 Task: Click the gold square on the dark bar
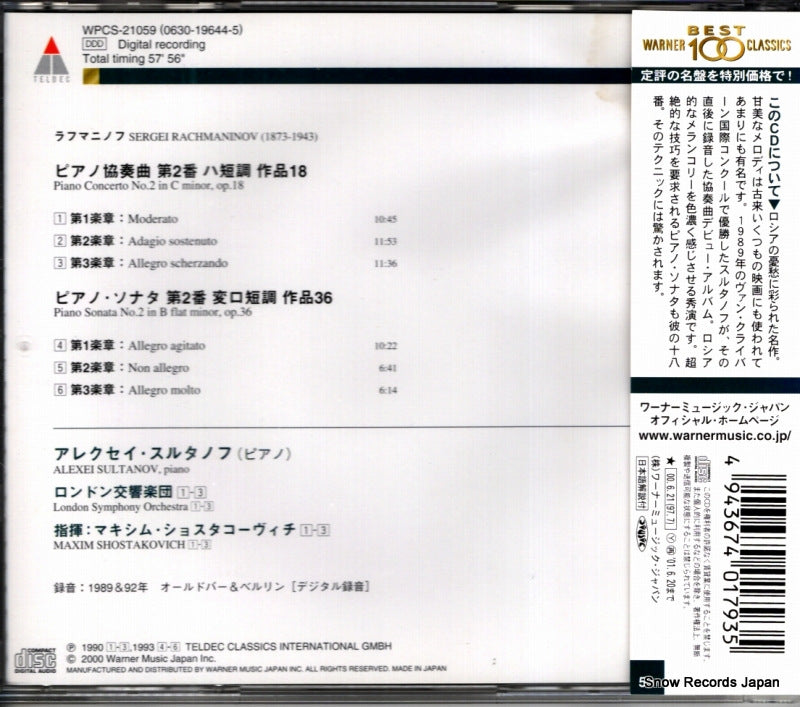[91, 76]
